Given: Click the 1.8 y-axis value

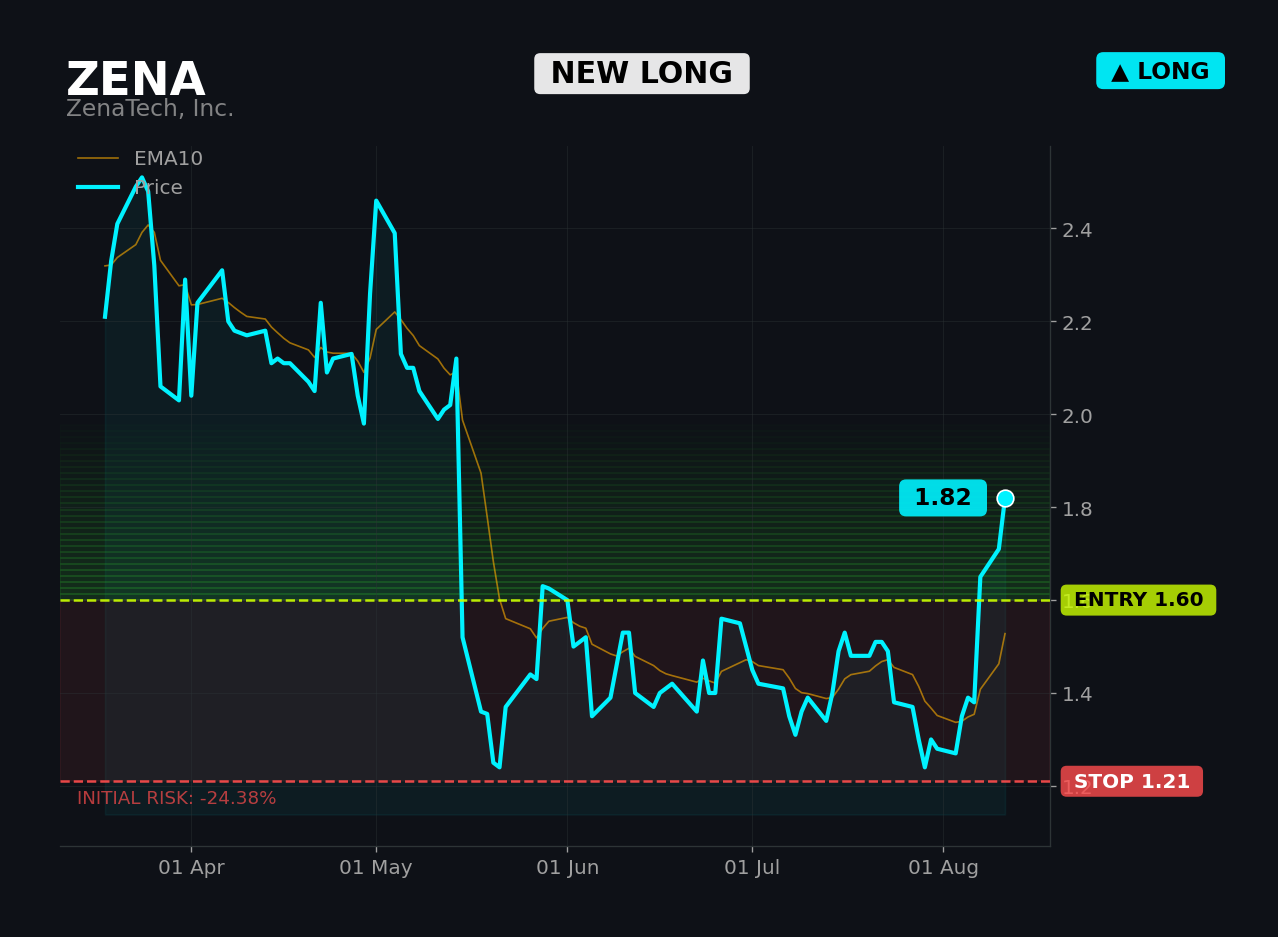Looking at the screenshot, I should [1077, 508].
